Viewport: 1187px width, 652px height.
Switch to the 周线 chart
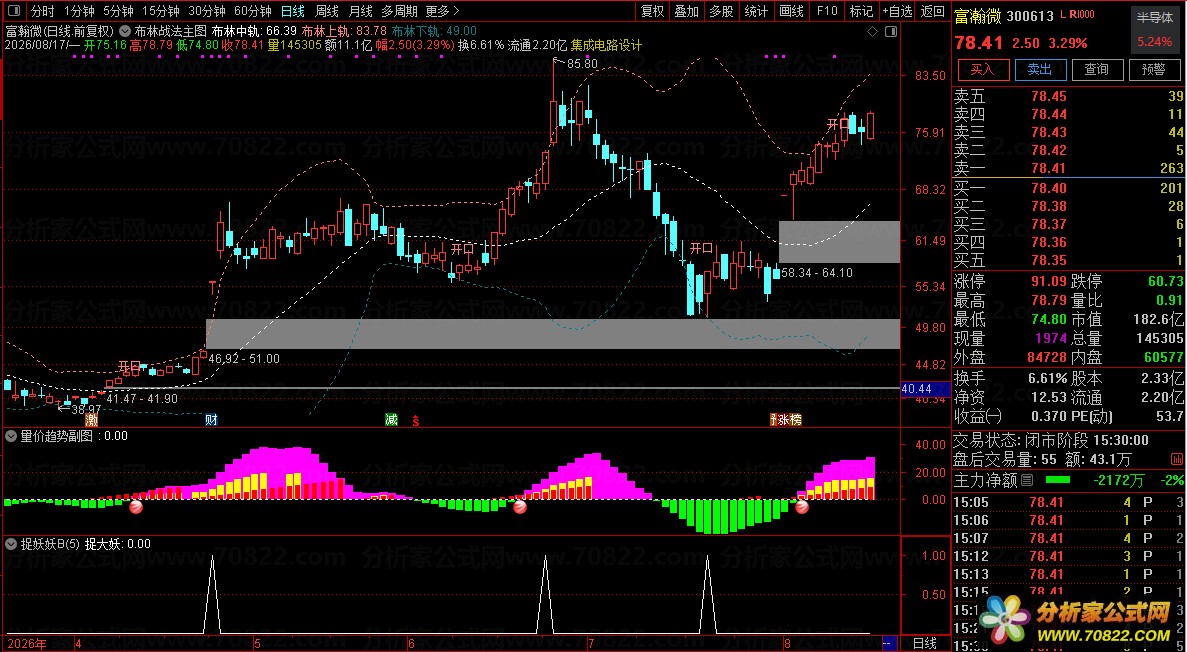(326, 11)
